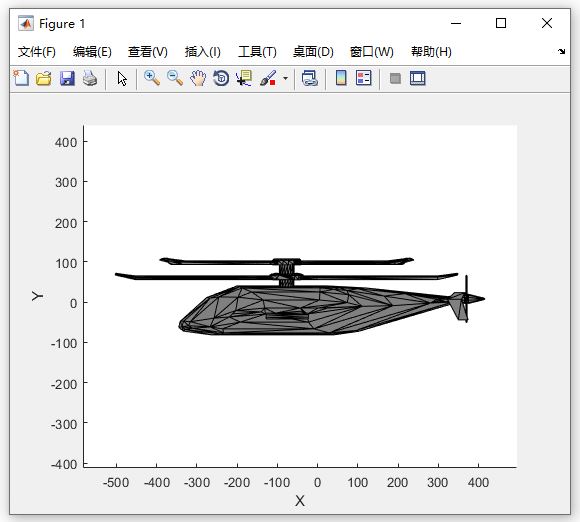
Task: Click the Brush data tool
Action: click(x=268, y=78)
